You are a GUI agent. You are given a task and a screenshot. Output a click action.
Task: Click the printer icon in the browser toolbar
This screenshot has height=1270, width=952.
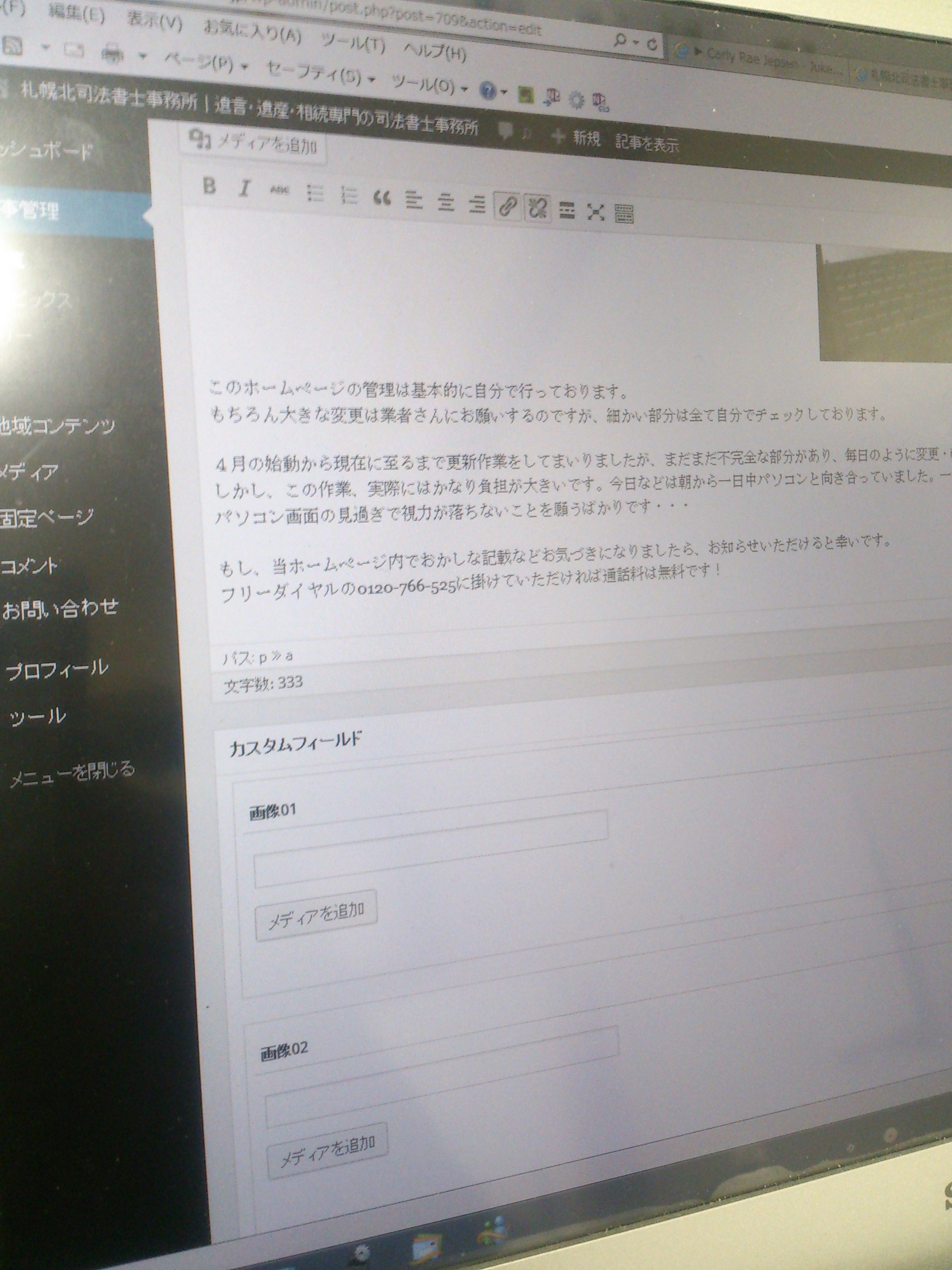(x=113, y=53)
